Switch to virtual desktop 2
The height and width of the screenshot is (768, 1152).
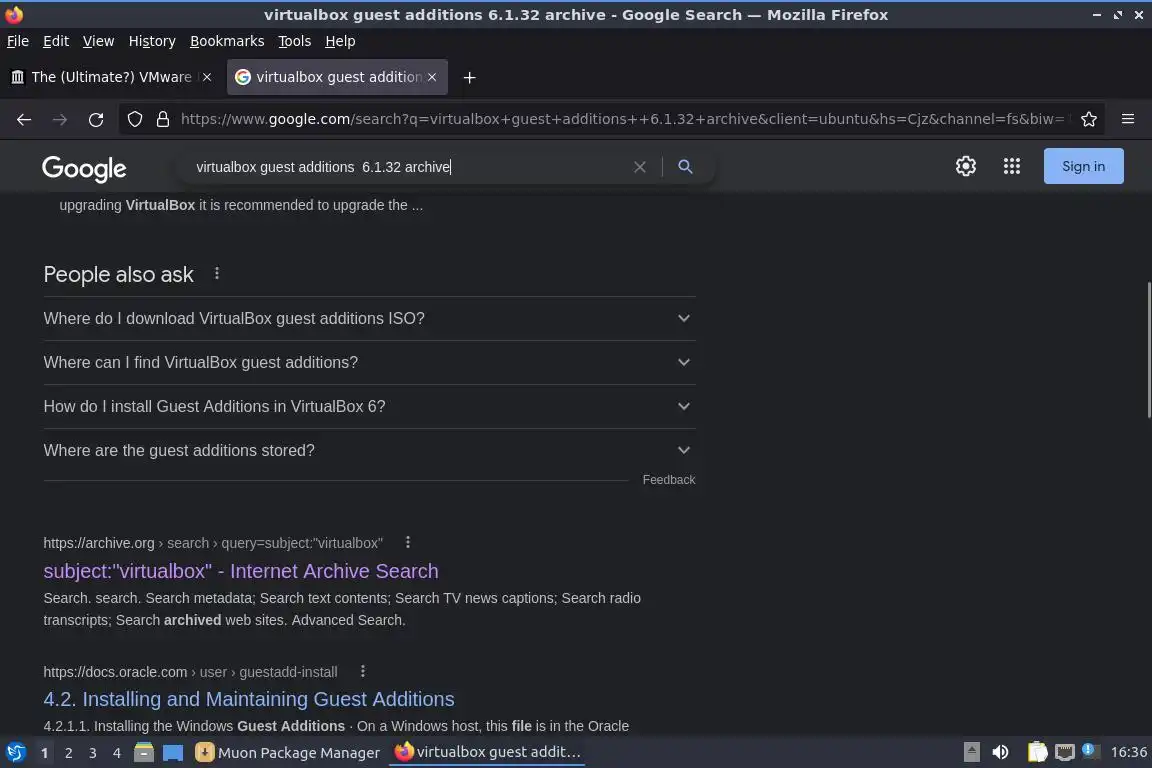coord(68,753)
